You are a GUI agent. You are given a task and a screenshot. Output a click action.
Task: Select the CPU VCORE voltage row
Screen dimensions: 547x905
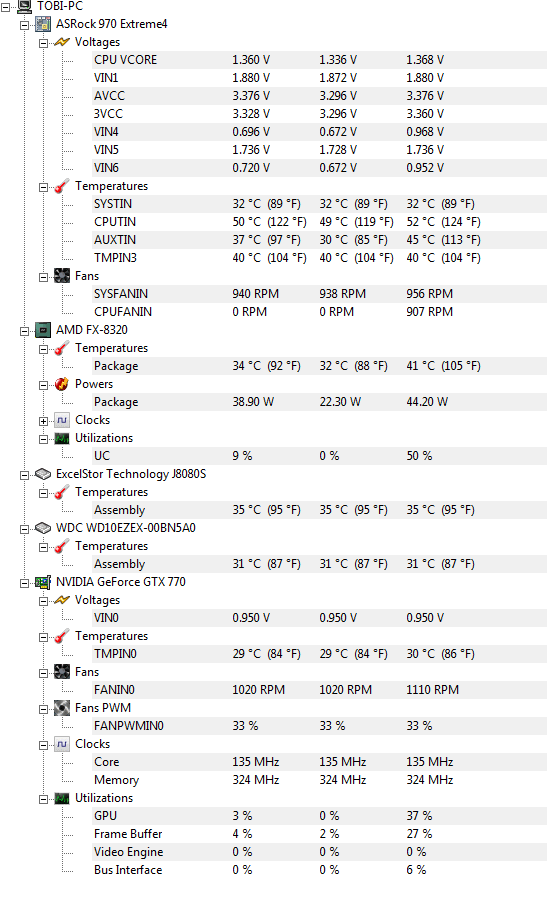(x=319, y=60)
